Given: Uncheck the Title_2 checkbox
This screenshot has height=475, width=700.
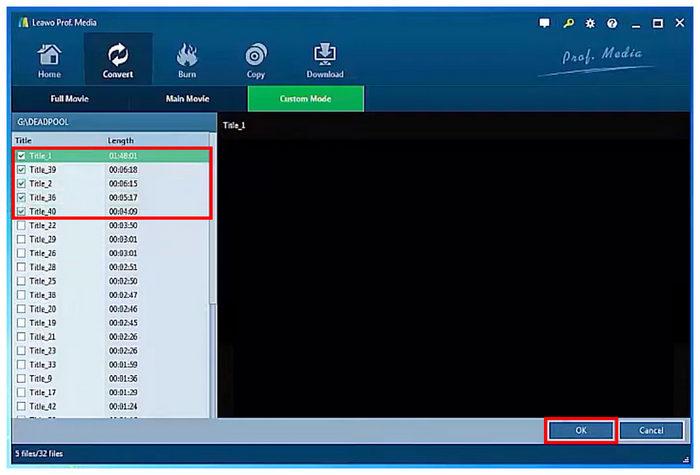Looking at the screenshot, I should (x=21, y=183).
